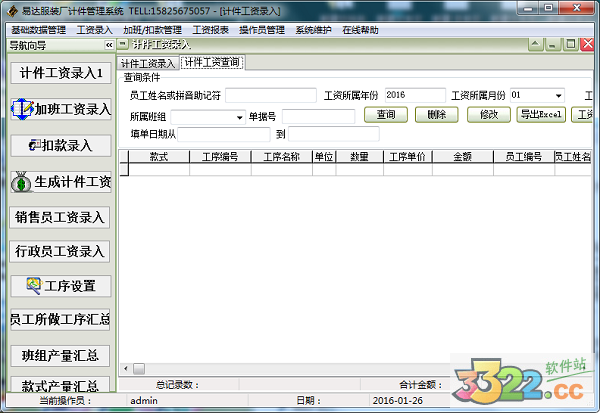Click the 员工编号 column header
Screen dimensions: 600x413
click(524, 157)
